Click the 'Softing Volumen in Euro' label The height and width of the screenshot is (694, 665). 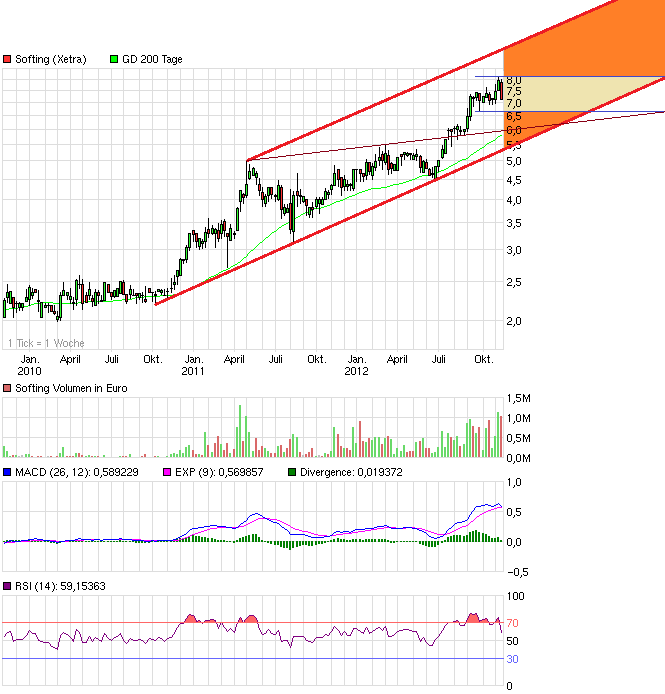pos(71,388)
